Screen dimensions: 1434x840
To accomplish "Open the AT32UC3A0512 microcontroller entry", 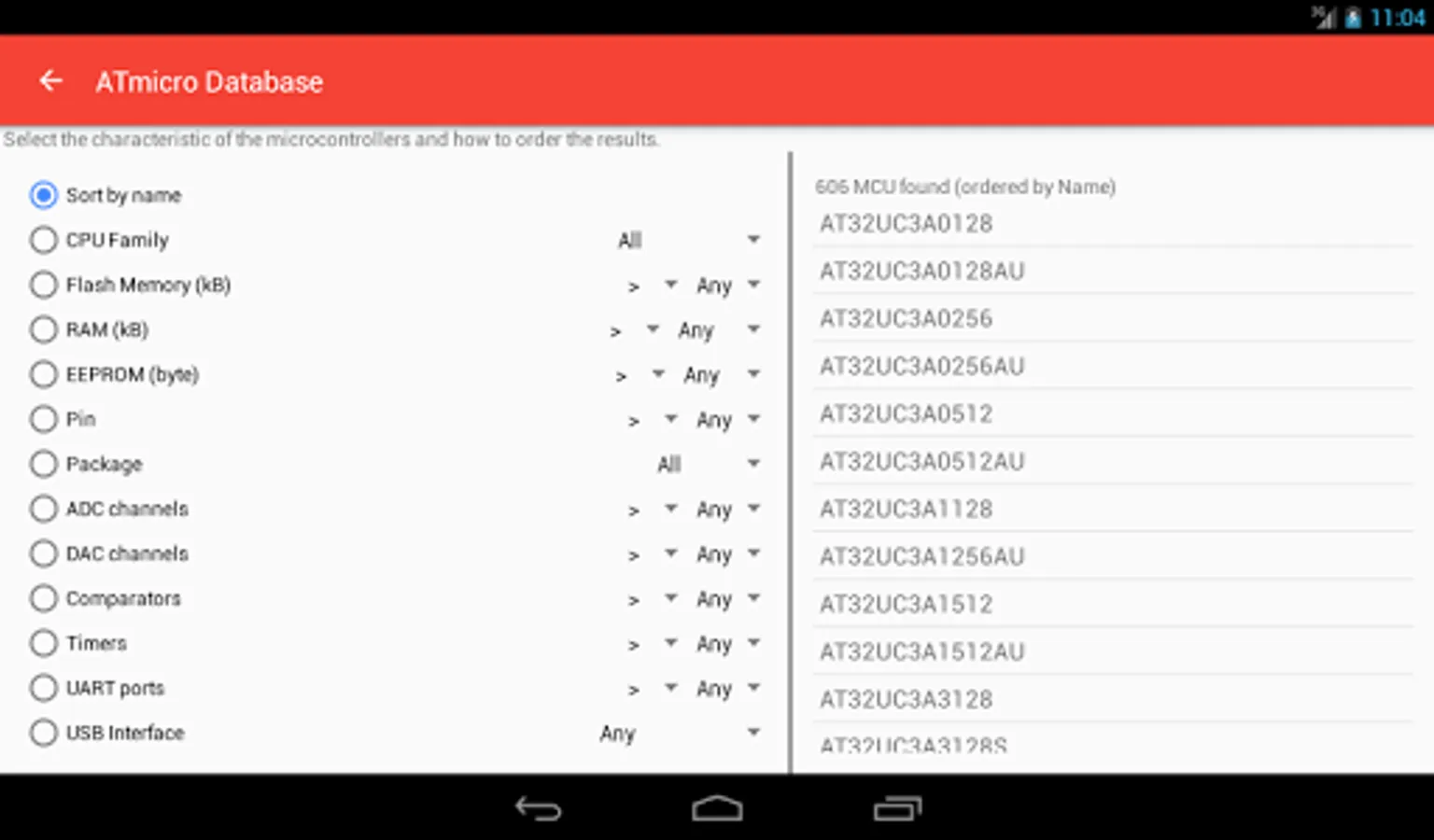I will pyautogui.click(x=1113, y=413).
